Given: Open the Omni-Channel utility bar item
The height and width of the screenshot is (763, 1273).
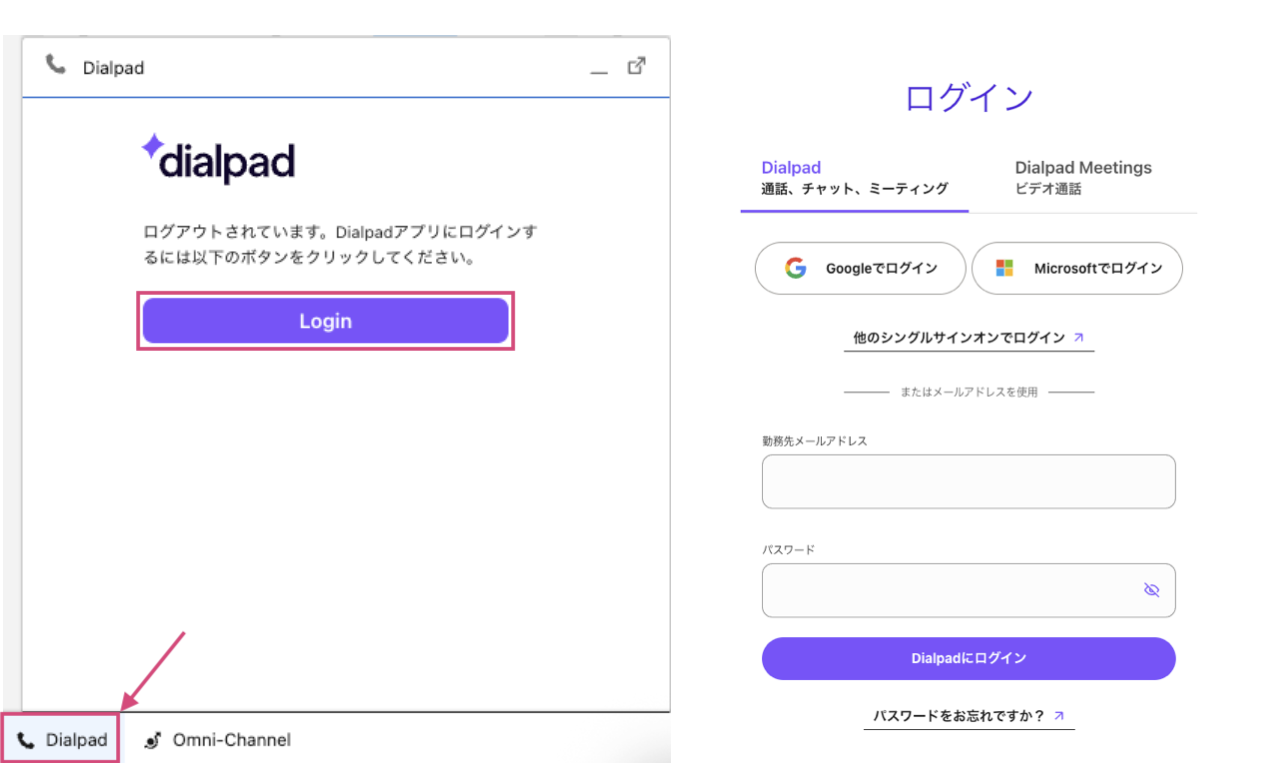Looking at the screenshot, I should (217, 740).
